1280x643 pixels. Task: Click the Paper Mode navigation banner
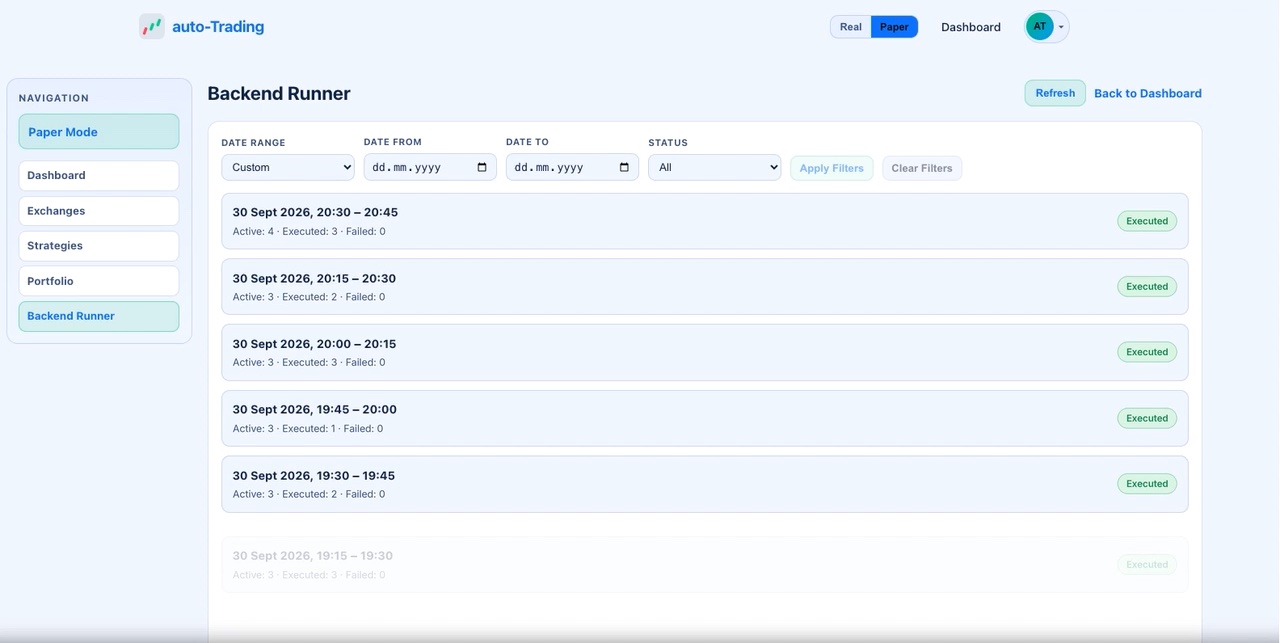[99, 132]
